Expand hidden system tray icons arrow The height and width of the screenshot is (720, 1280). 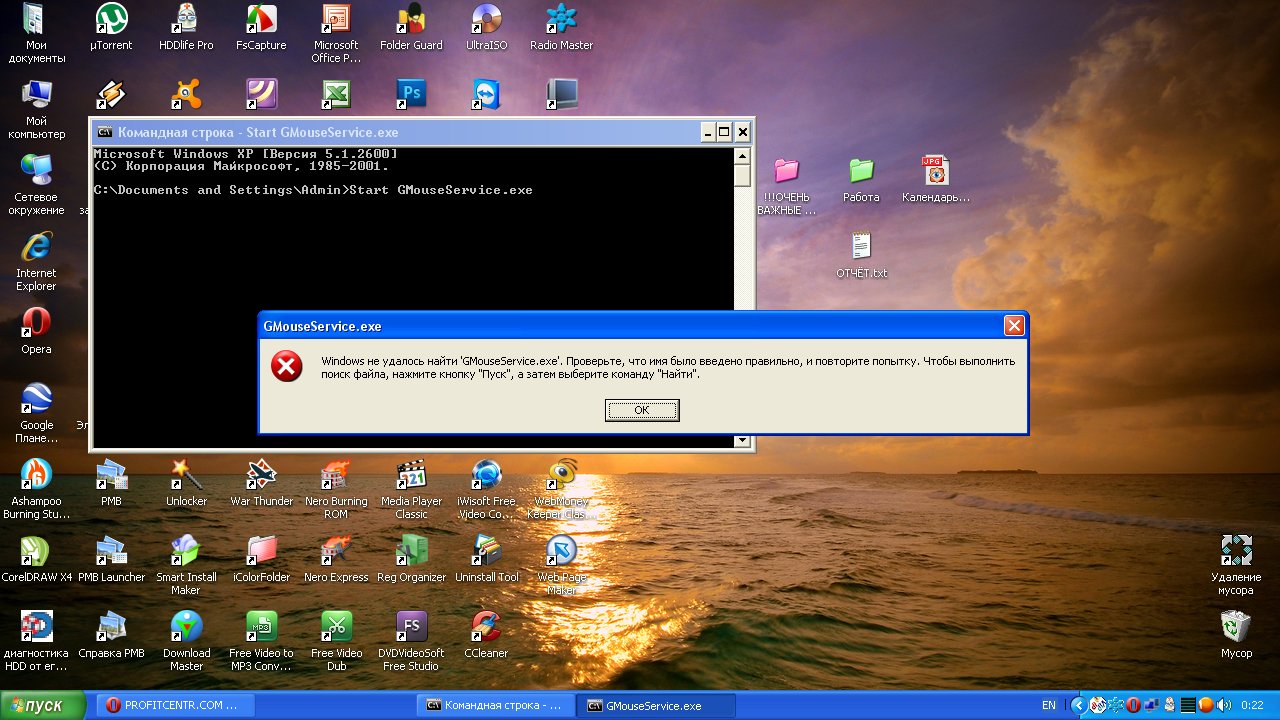(1078, 705)
